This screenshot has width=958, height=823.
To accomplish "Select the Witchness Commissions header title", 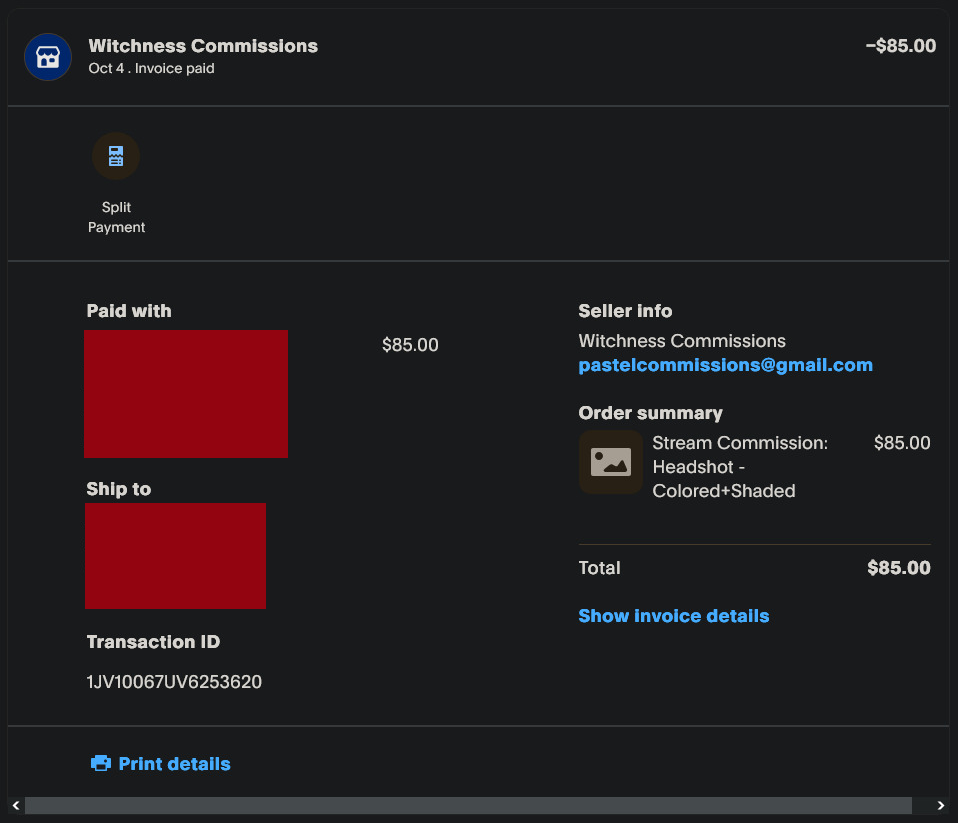I will tap(203, 46).
